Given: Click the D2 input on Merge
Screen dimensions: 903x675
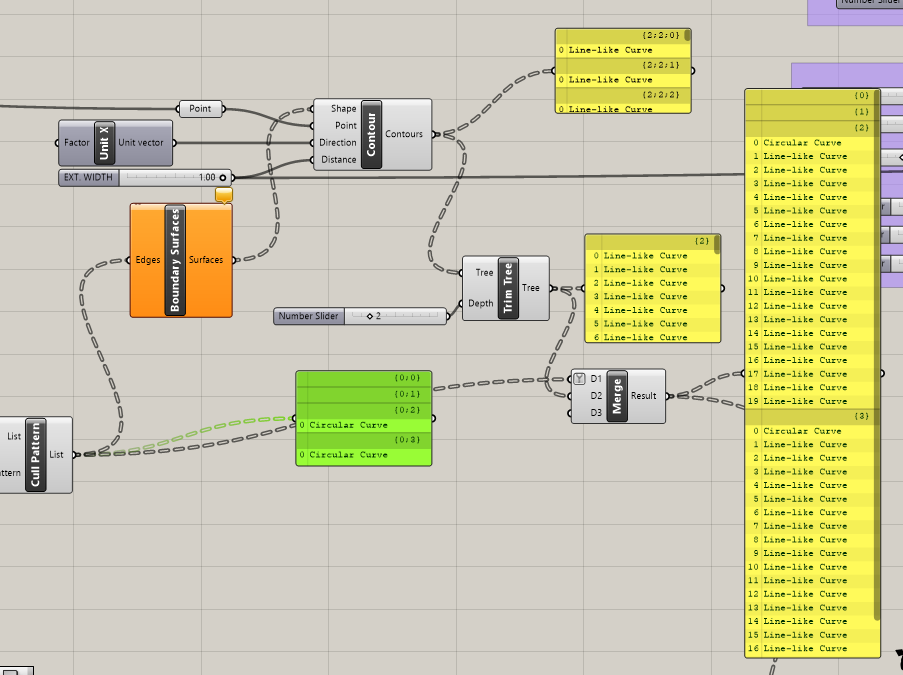Looking at the screenshot, I should click(x=596, y=396).
